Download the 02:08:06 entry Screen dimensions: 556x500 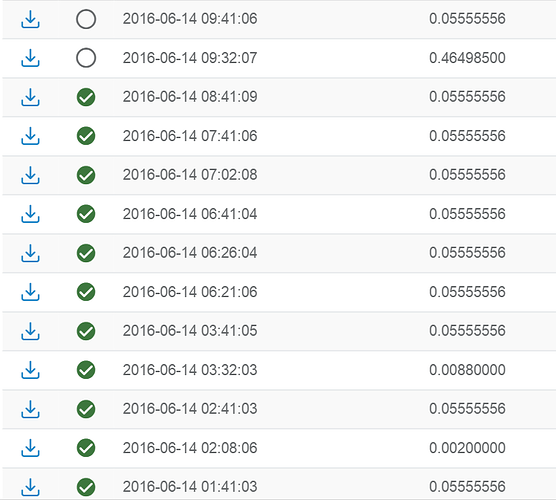click(30, 448)
